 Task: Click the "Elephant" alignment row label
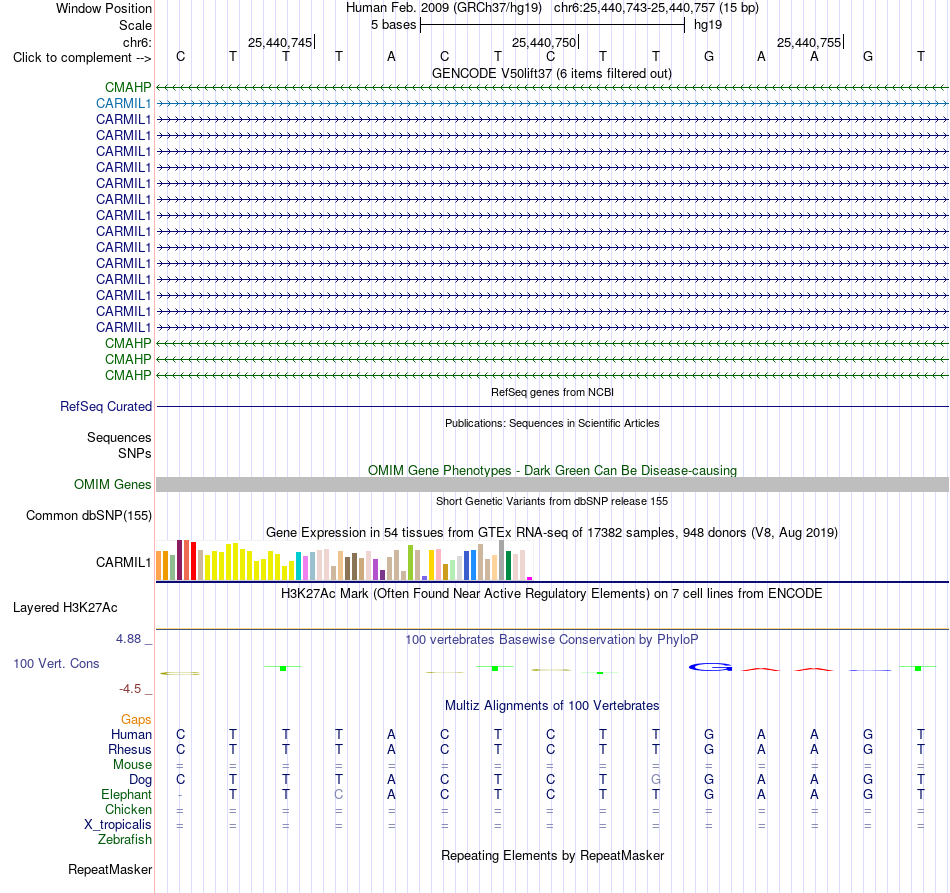pyautogui.click(x=126, y=794)
